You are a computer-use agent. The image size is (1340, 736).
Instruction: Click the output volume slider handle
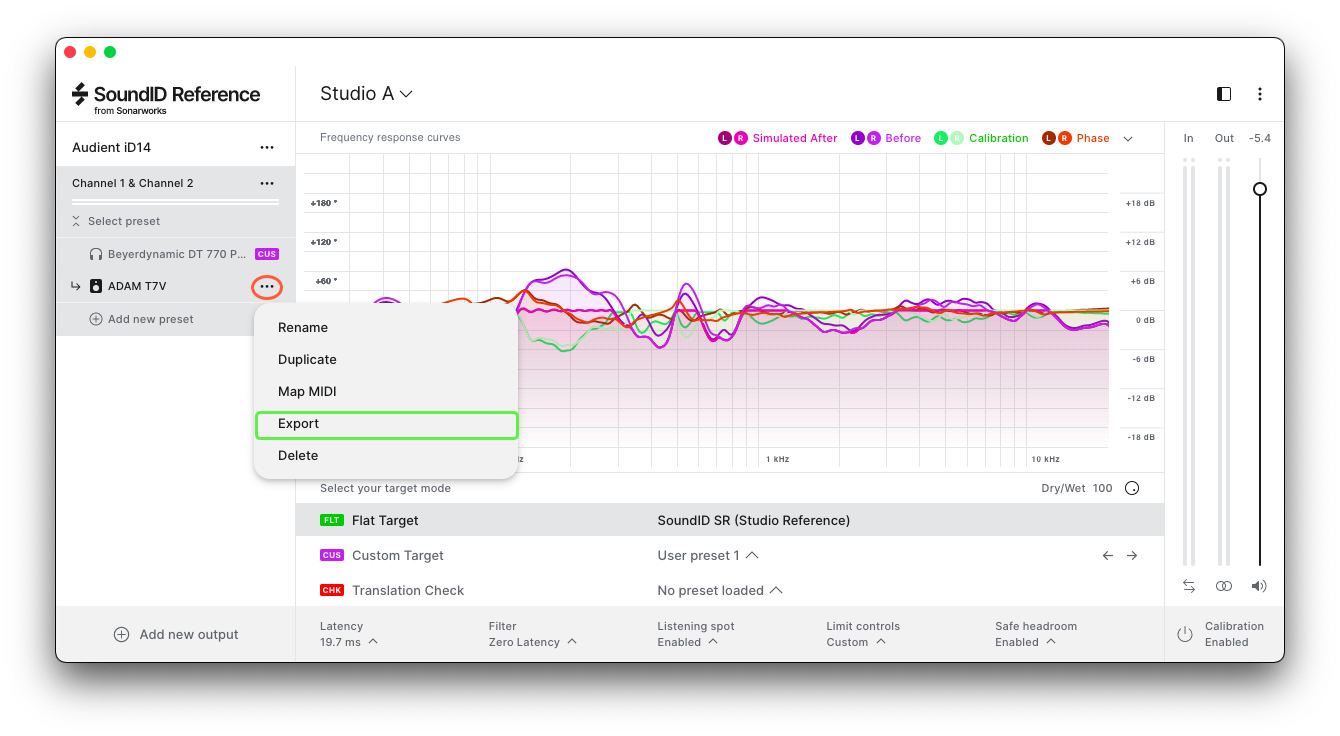1260,189
